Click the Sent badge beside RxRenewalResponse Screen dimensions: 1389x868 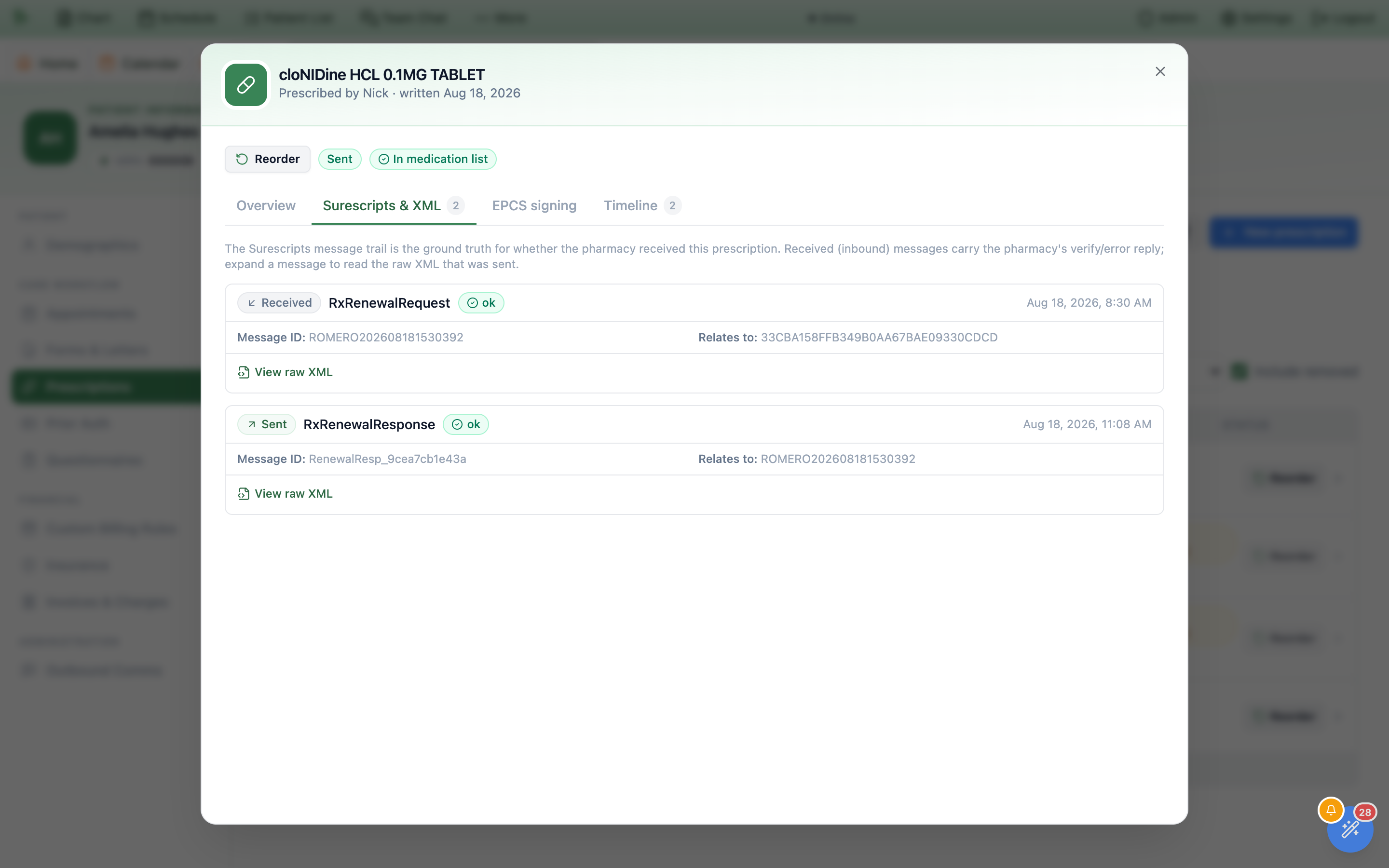[x=266, y=424]
